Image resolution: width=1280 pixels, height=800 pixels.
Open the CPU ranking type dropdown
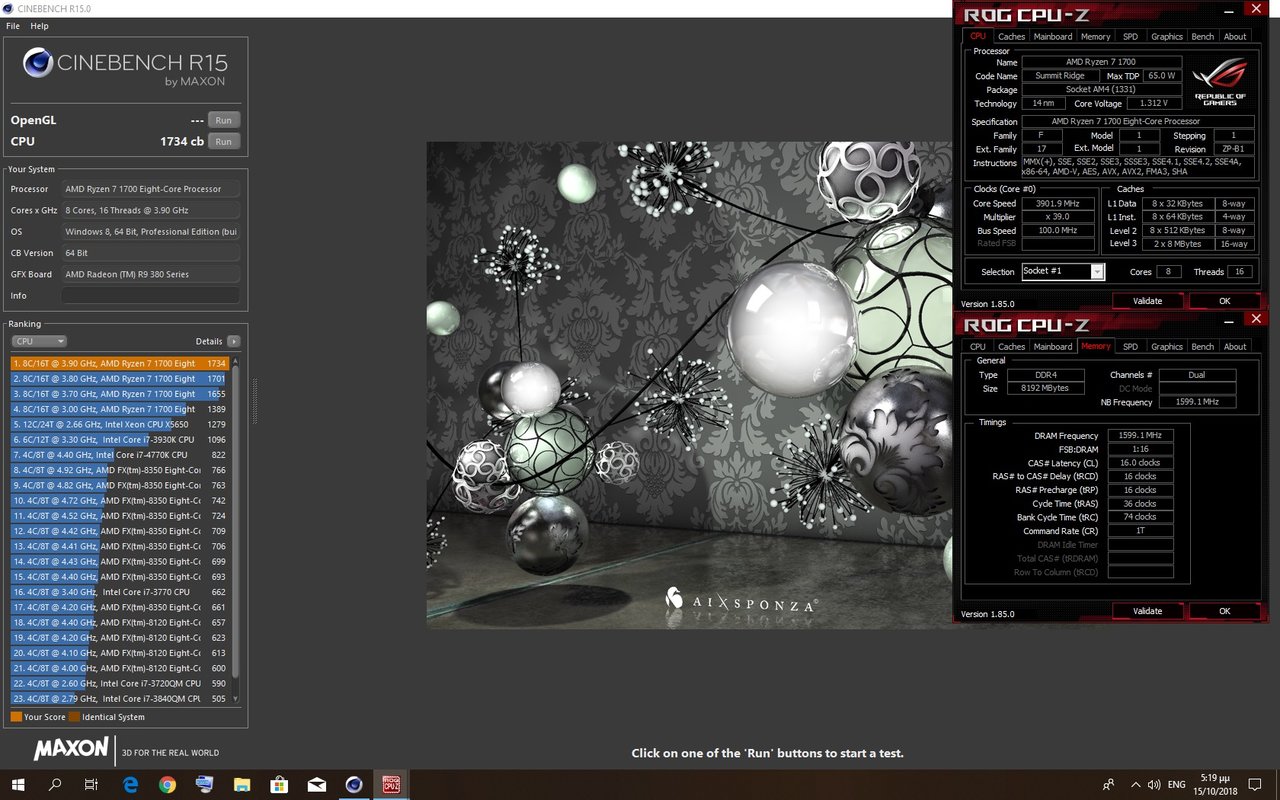[x=38, y=341]
